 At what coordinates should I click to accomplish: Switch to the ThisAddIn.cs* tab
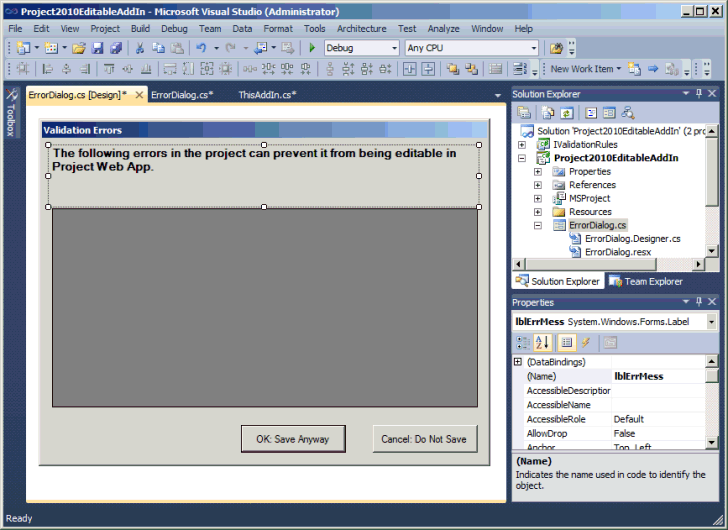tap(268, 95)
